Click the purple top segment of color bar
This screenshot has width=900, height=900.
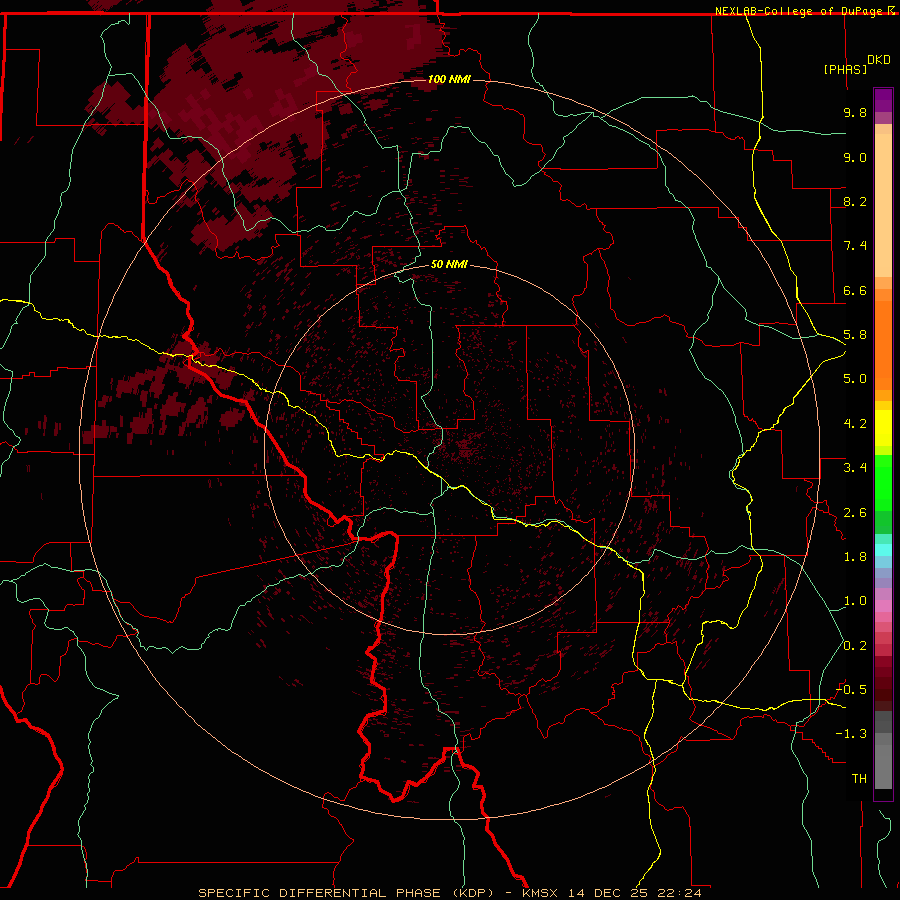(883, 100)
